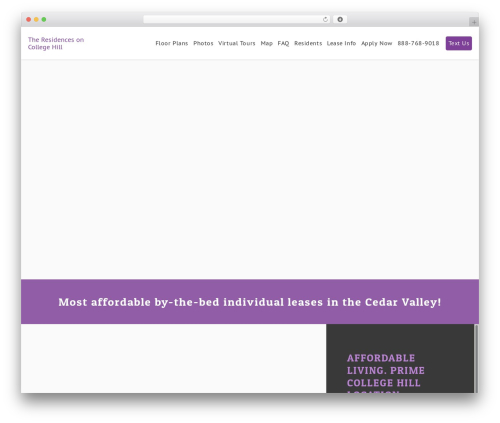Viewport: 500px width, 423px height.
Task: Click the 'Most affordable by-the-bed' banner text
Action: click(250, 302)
